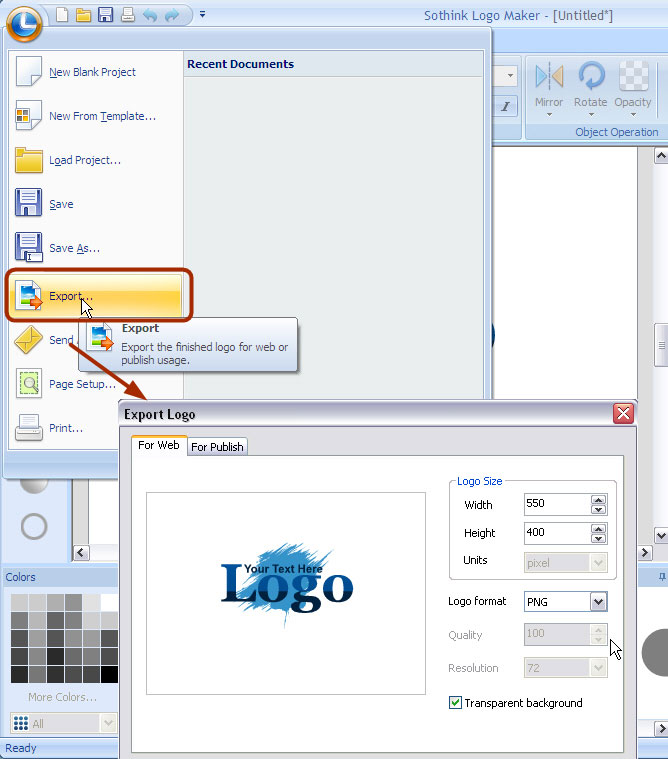Image resolution: width=668 pixels, height=759 pixels.
Task: Close the Export Logo dialog
Action: [623, 413]
